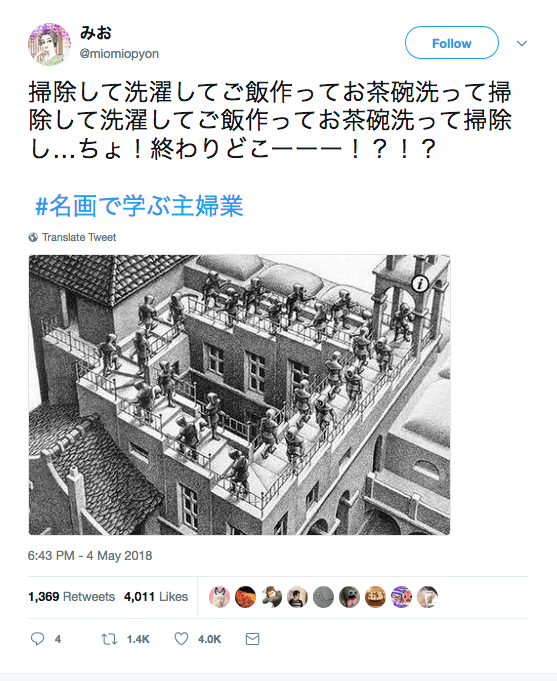The height and width of the screenshot is (681, 557).
Task: Retweet using the retweet arrows icon
Action: [x=109, y=639]
